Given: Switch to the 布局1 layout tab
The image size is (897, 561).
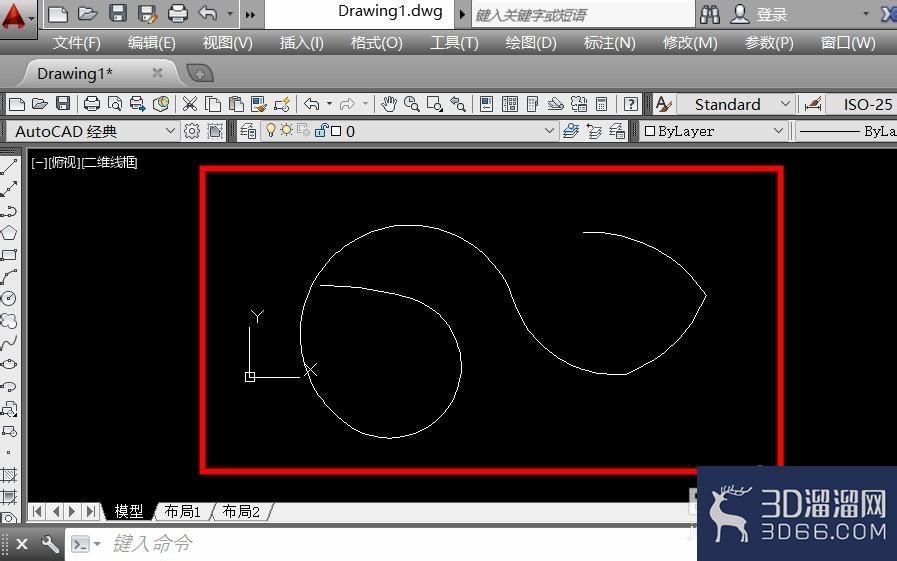Looking at the screenshot, I should [x=182, y=511].
